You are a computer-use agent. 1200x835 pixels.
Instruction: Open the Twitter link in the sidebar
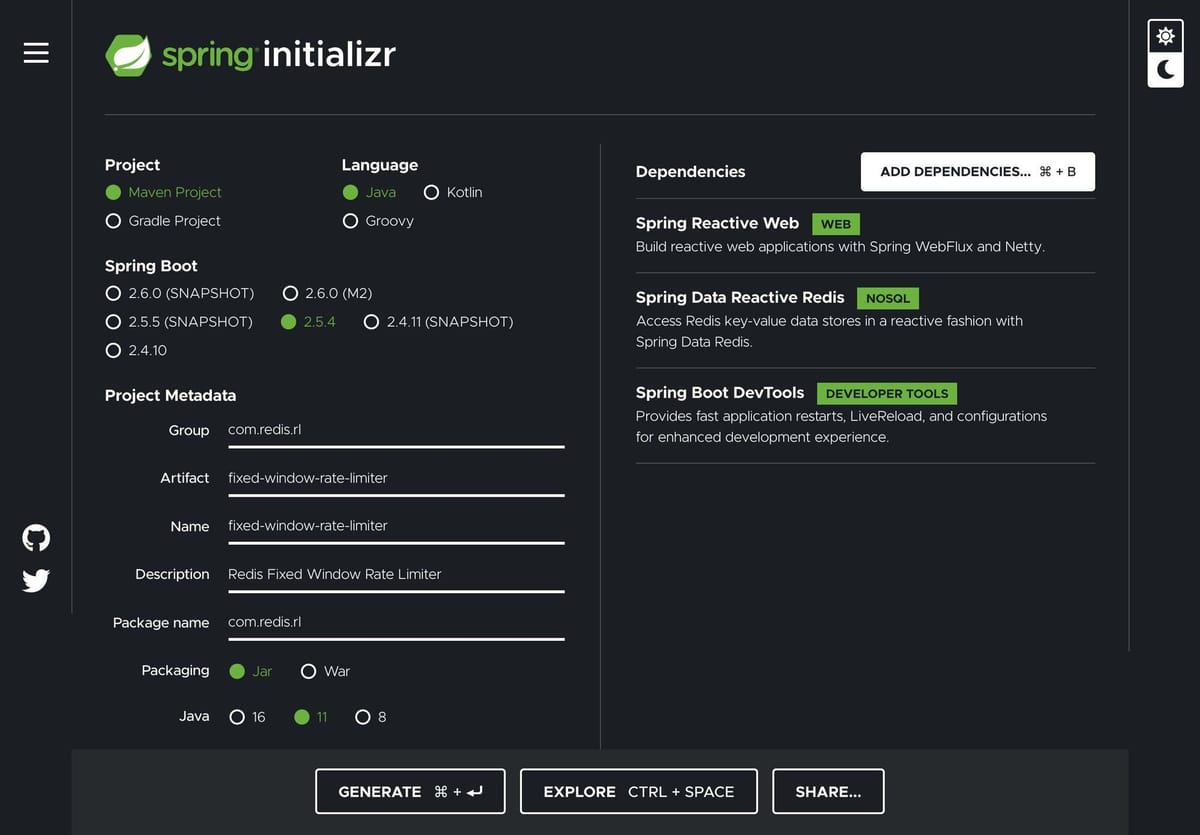click(x=35, y=580)
